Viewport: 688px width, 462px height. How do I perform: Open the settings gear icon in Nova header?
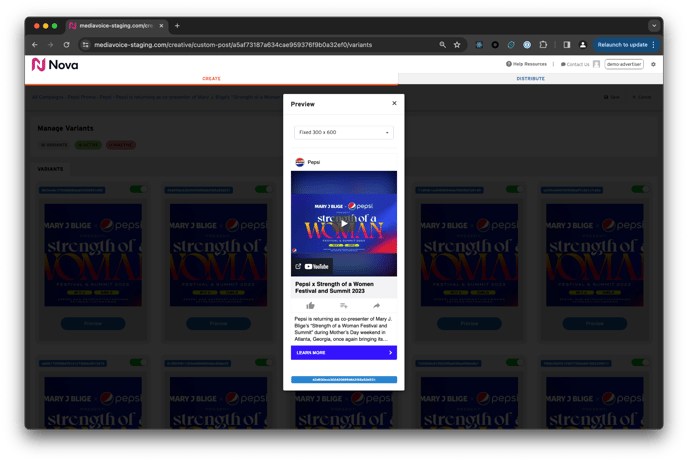[653, 64]
